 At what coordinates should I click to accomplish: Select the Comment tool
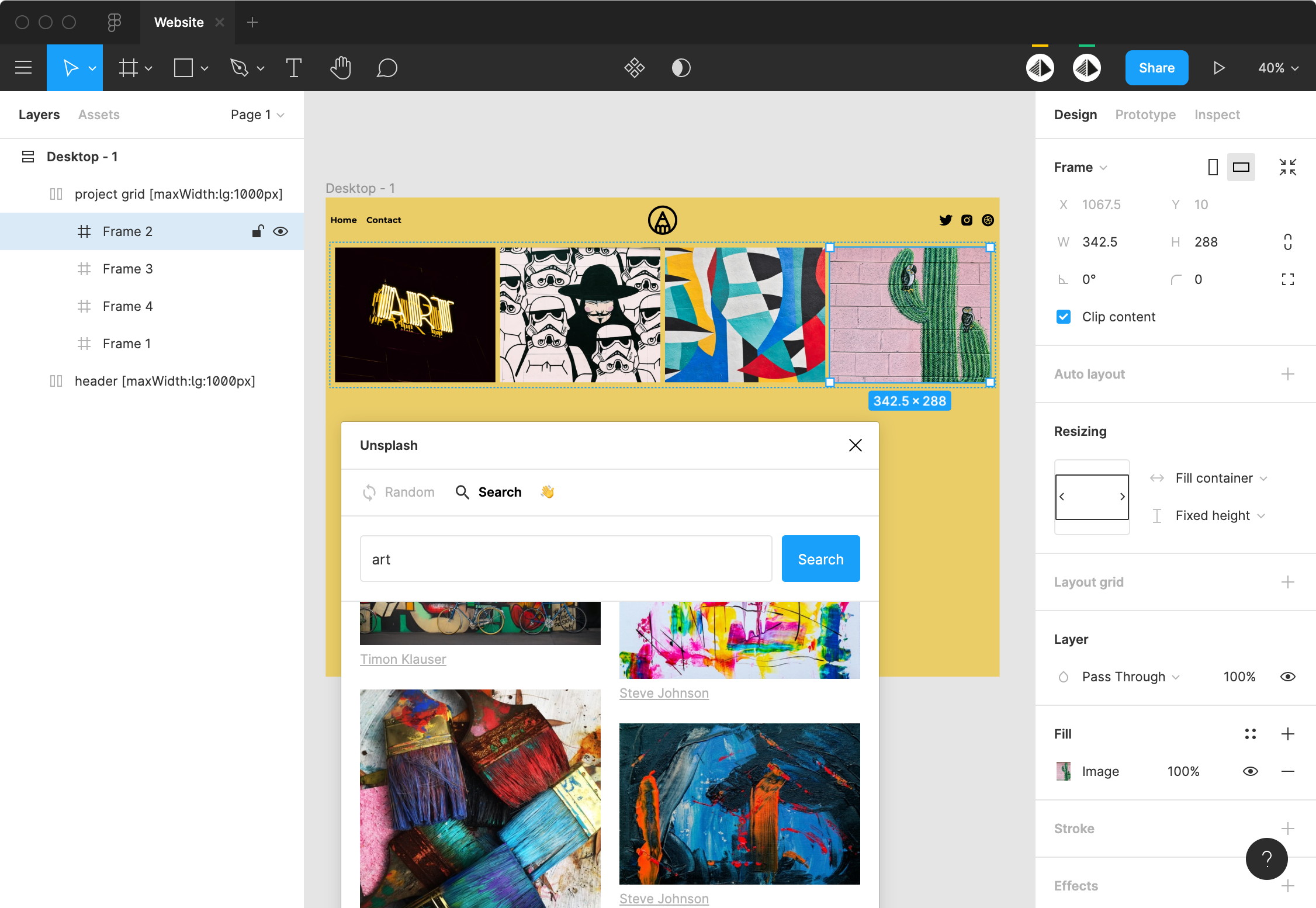387,68
